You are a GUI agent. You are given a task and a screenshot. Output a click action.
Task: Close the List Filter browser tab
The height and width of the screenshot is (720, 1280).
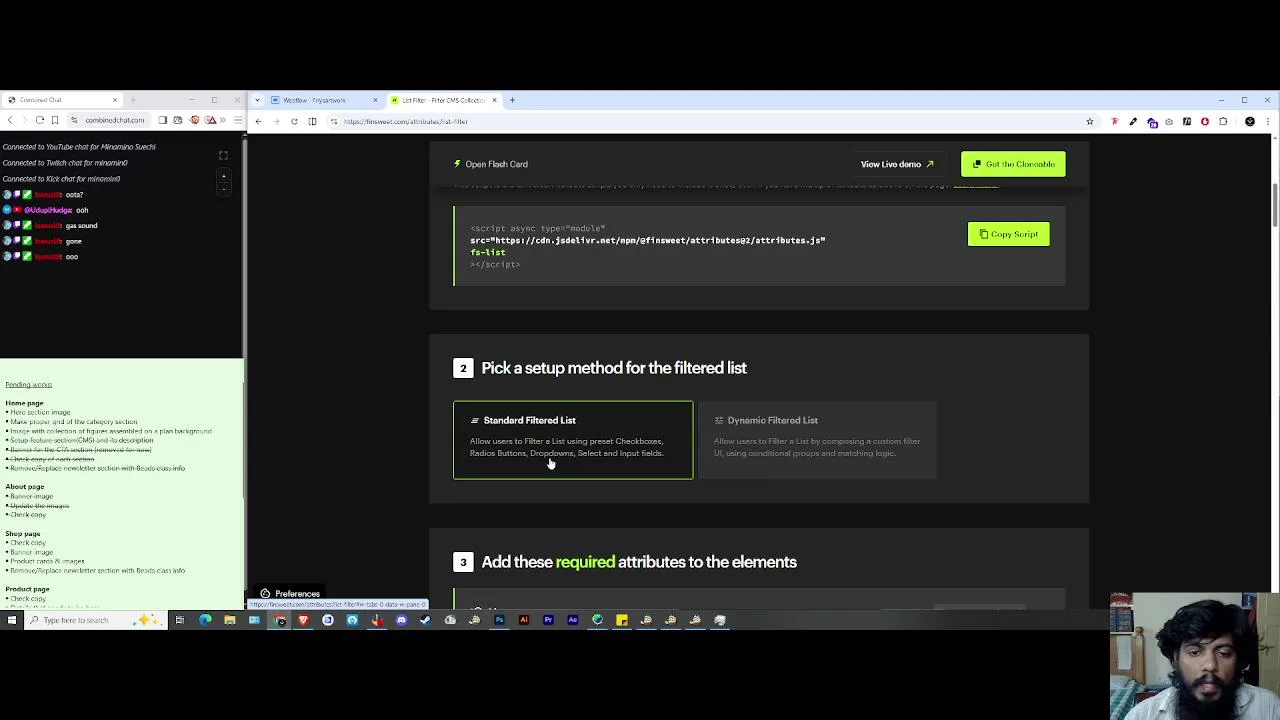pos(494,100)
